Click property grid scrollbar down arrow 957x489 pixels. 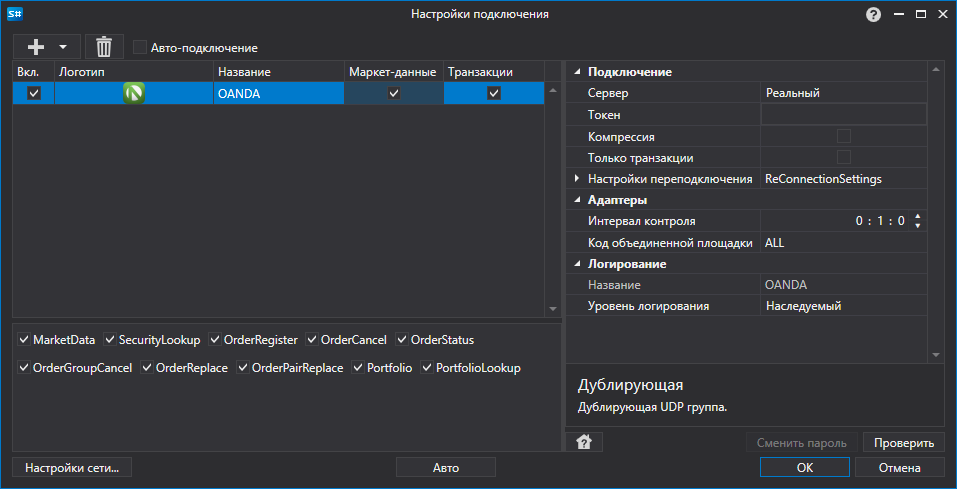[x=936, y=355]
